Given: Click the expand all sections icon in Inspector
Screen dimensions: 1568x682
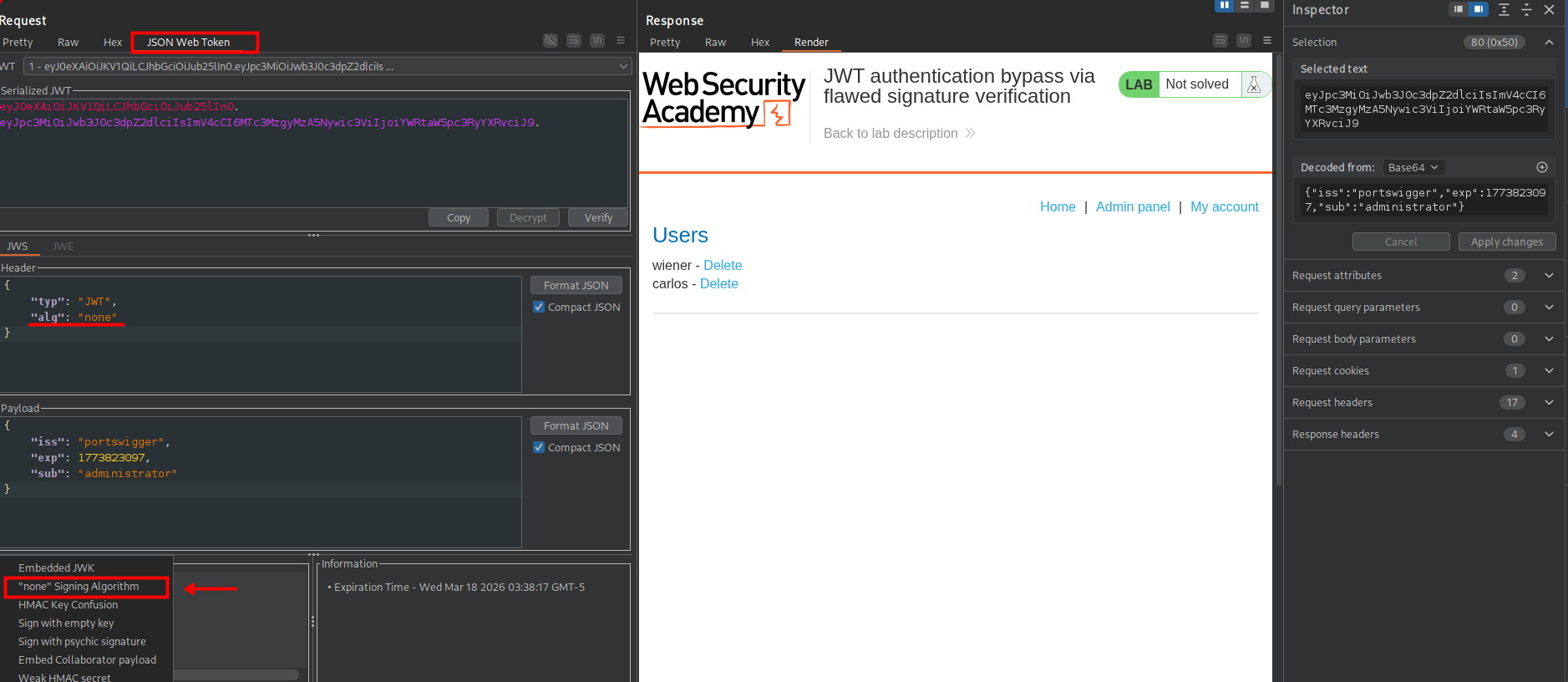Looking at the screenshot, I should [1504, 10].
